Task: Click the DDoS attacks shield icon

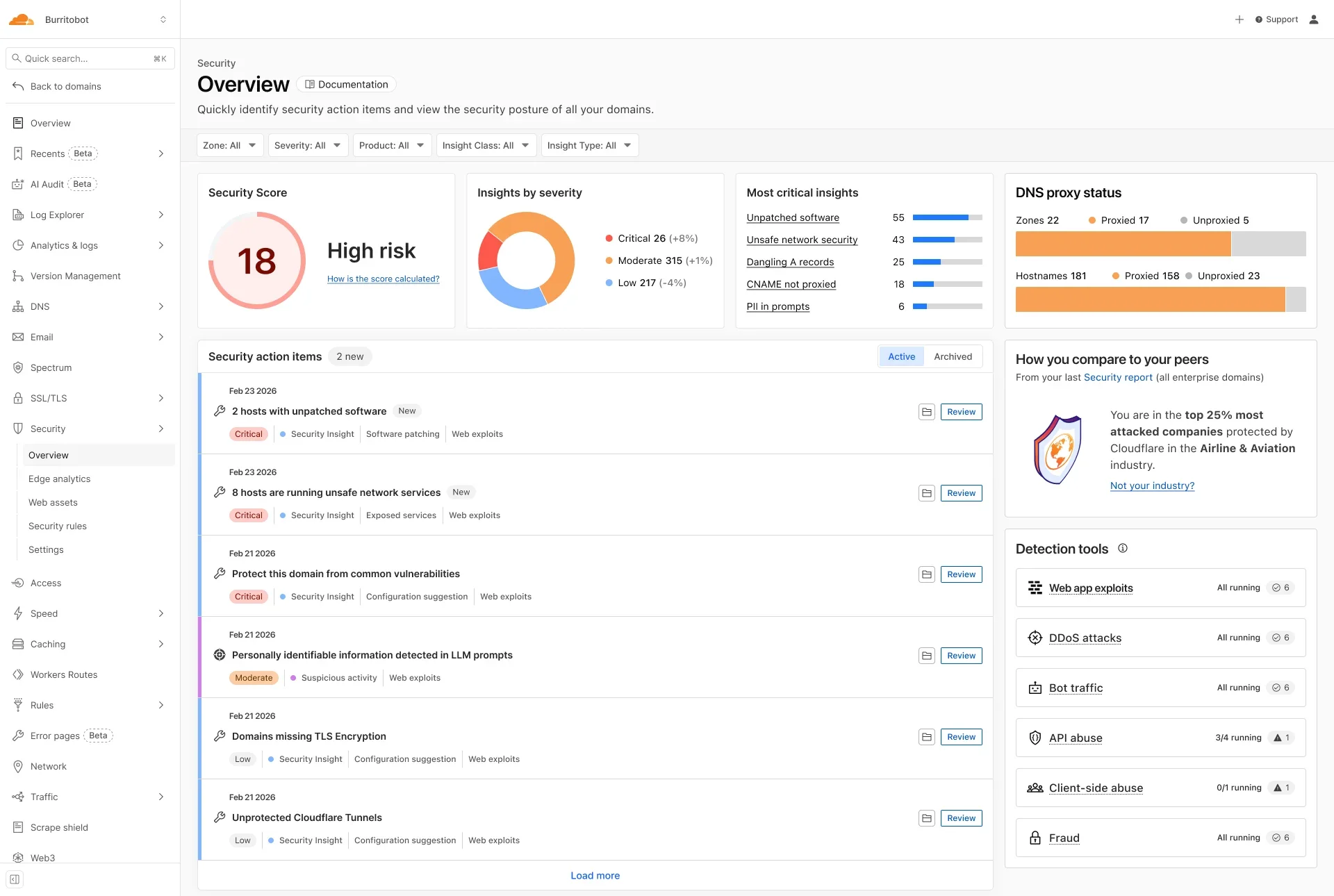Action: 1035,638
